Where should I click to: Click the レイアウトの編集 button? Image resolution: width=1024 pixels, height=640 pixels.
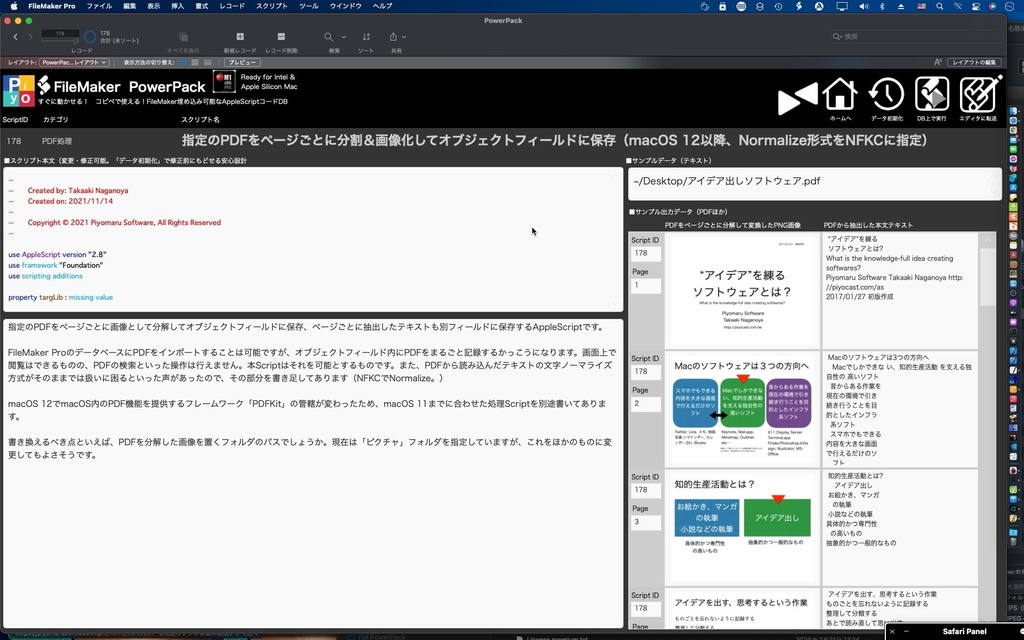click(975, 61)
